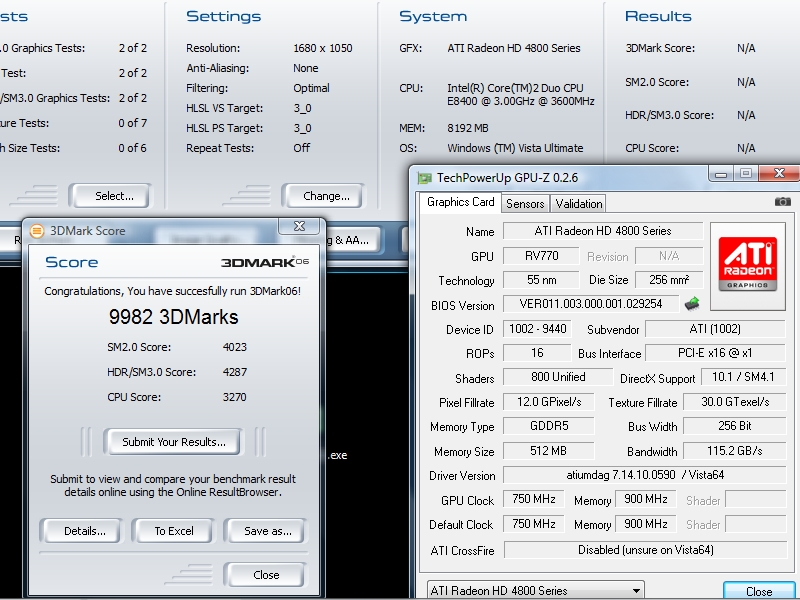800x600 pixels.
Task: Click the 3DMark Score window orange icon
Action: (37, 231)
